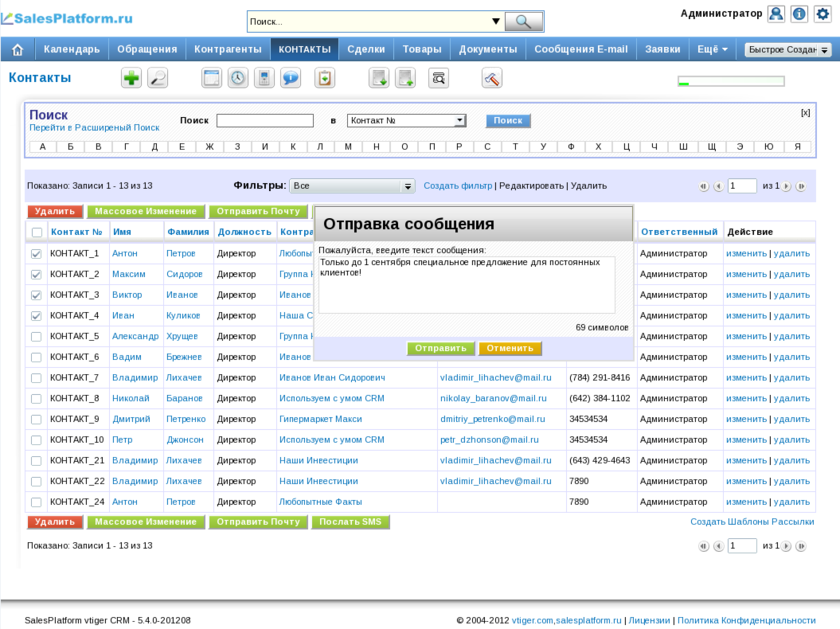Expand the Фильтры 'Все' dropdown

click(408, 186)
